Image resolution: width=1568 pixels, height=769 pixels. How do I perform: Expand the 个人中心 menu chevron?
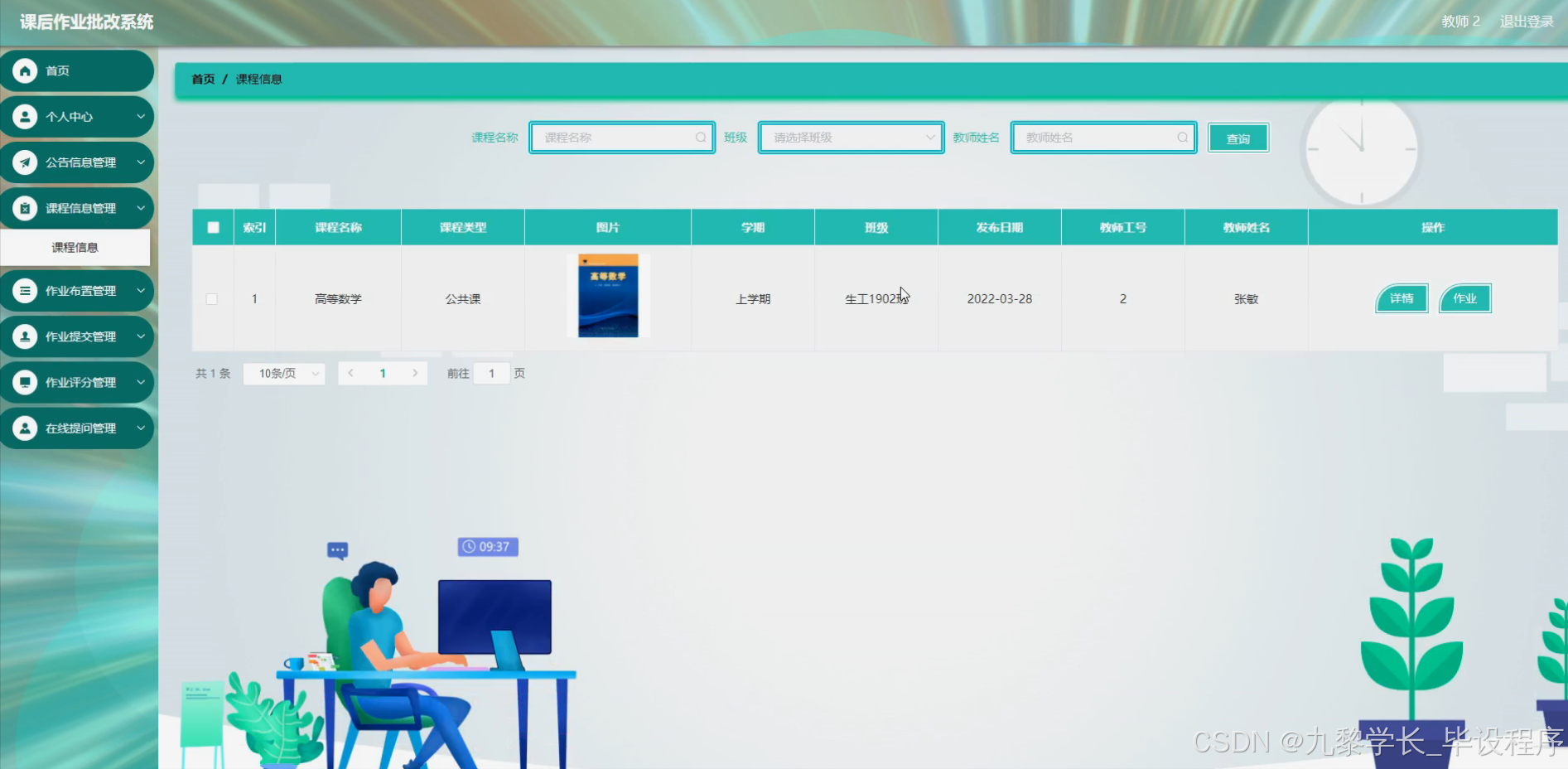coord(141,117)
